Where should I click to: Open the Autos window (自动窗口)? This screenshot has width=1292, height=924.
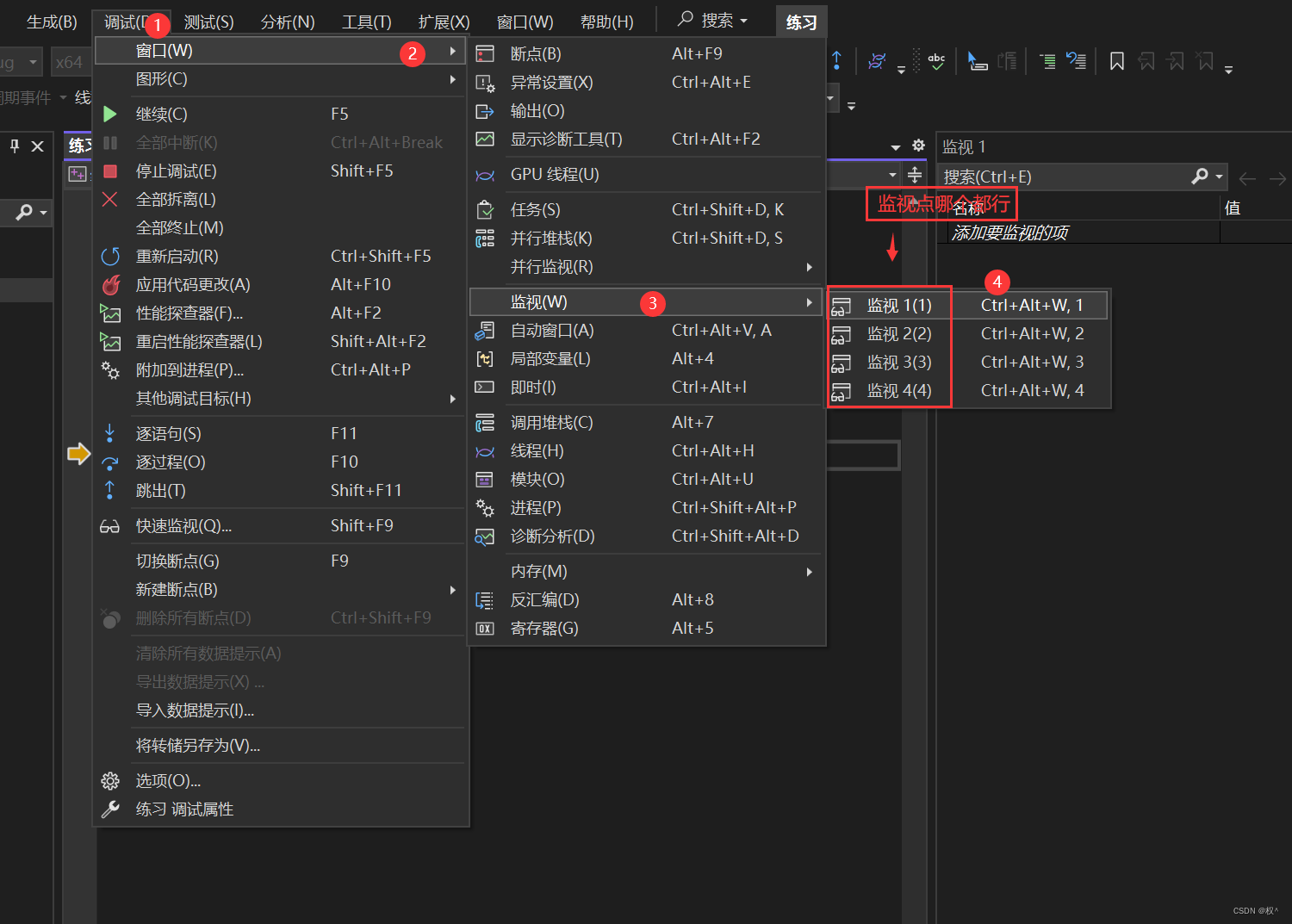pyautogui.click(x=646, y=330)
